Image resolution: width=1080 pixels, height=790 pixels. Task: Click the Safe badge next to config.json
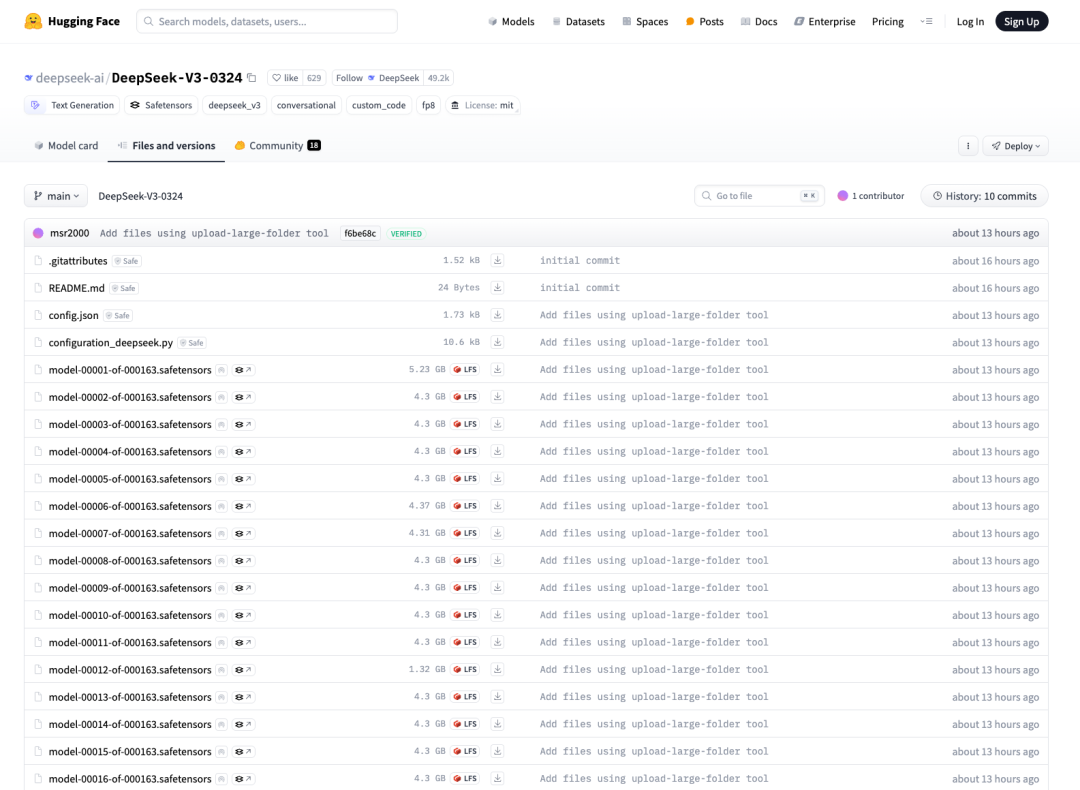[x=118, y=315]
